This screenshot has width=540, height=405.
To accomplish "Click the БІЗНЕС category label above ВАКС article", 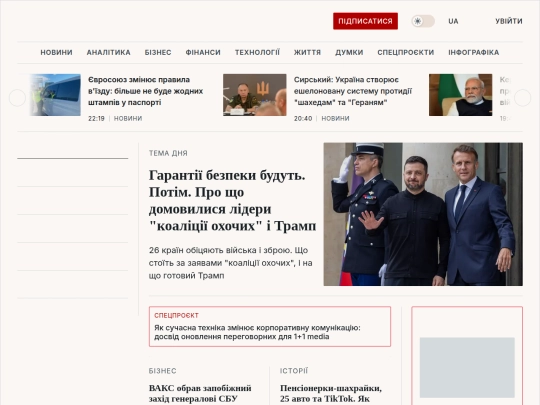I will (162, 371).
